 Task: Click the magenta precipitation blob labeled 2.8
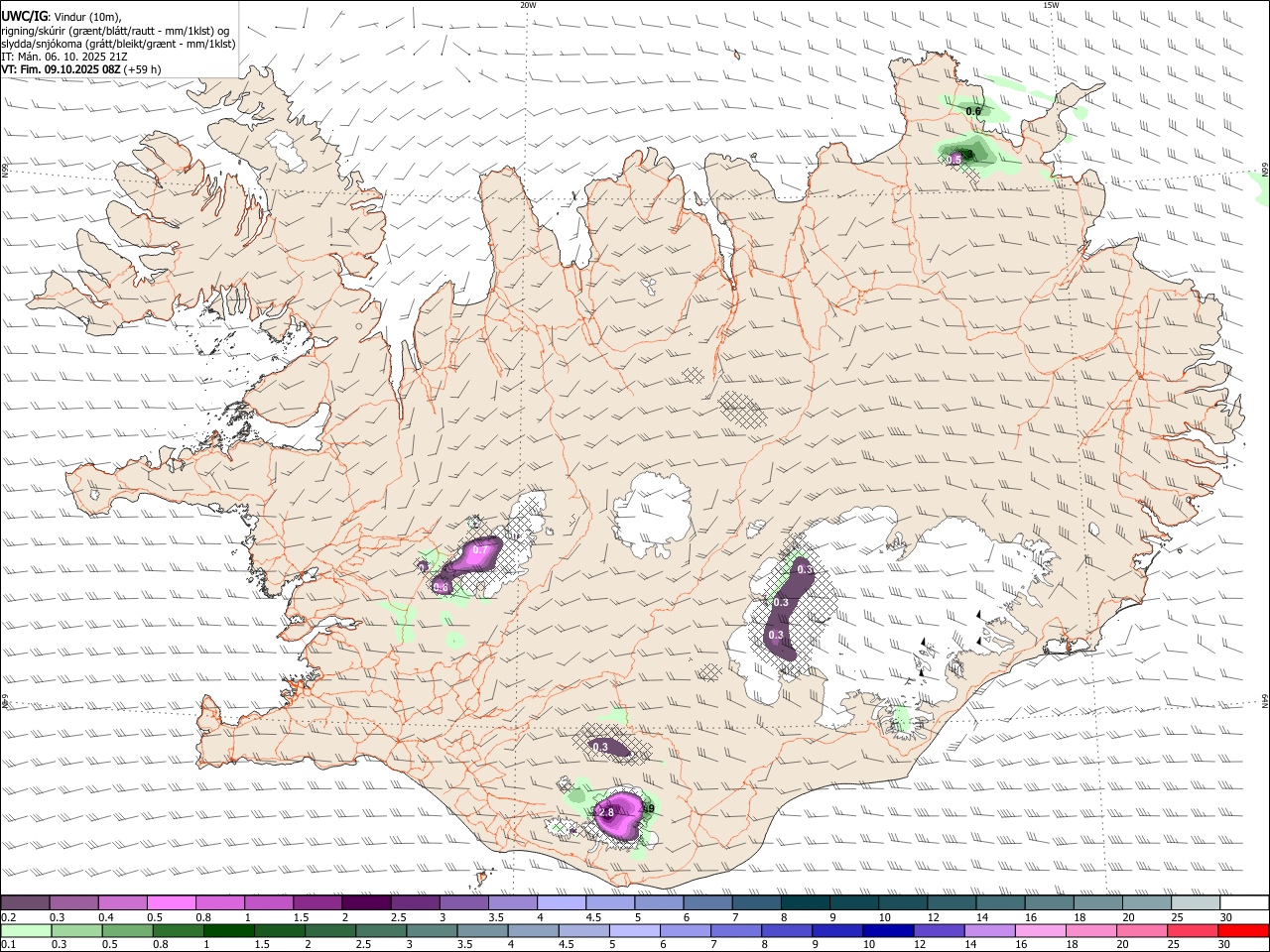621,814
